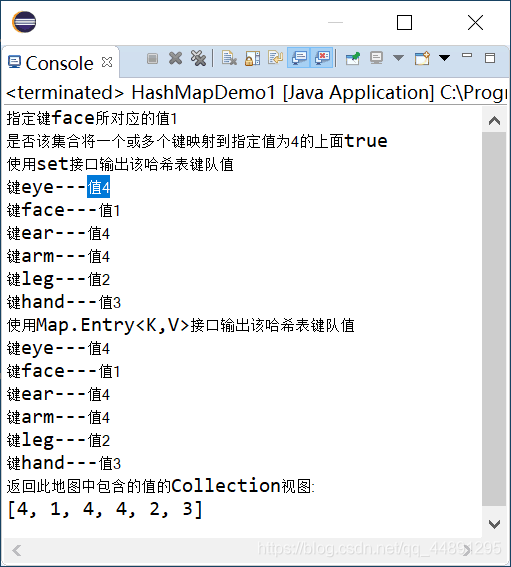
Task: Close the Console tab via its X
Action: (x=107, y=62)
